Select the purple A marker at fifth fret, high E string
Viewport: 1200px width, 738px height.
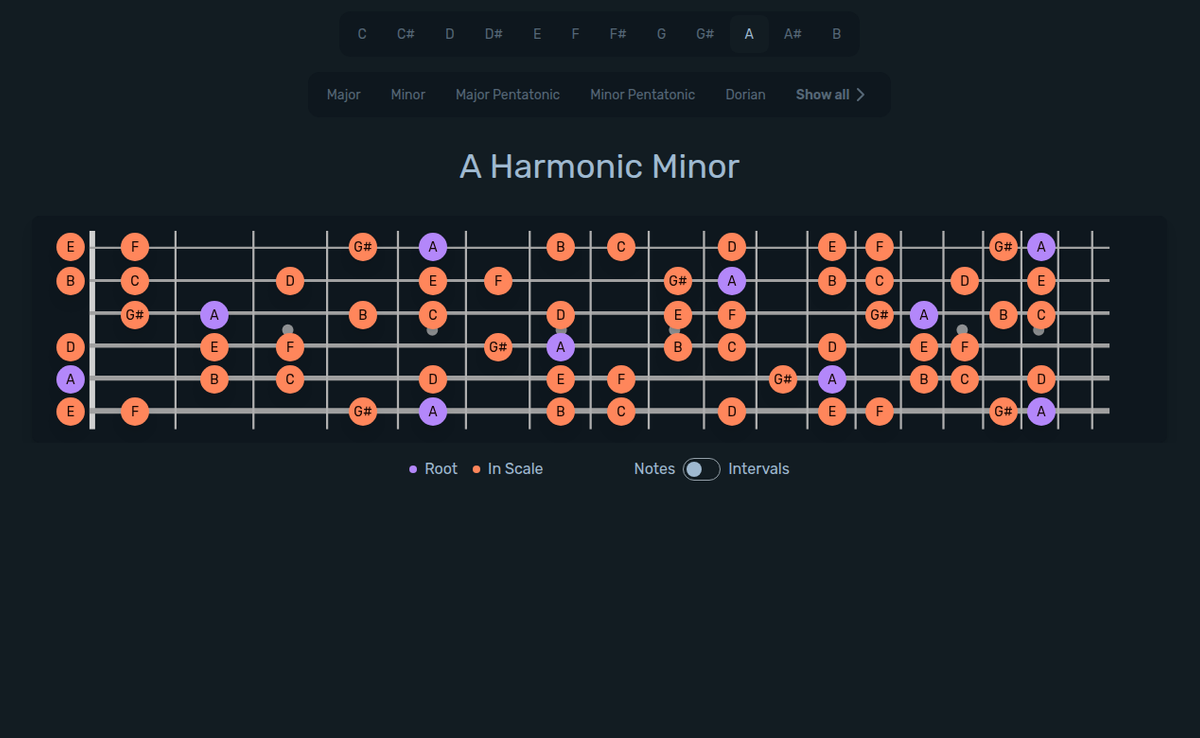click(433, 247)
